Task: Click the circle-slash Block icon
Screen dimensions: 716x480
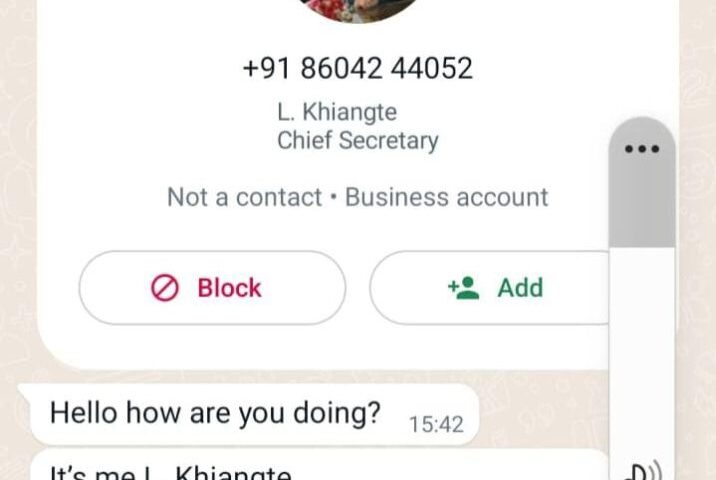Action: 165,288
